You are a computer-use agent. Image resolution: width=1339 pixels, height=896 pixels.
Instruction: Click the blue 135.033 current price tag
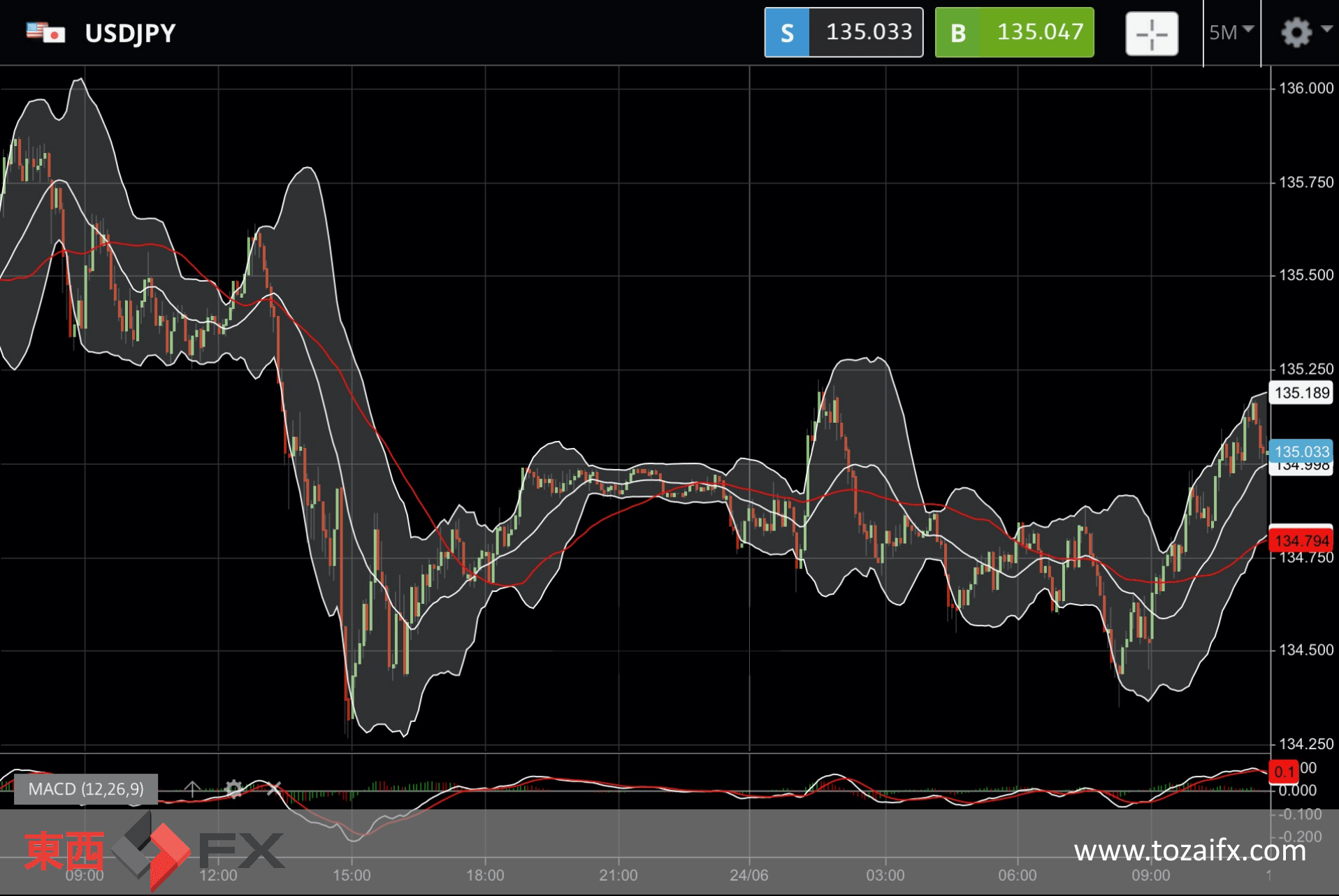click(1301, 451)
